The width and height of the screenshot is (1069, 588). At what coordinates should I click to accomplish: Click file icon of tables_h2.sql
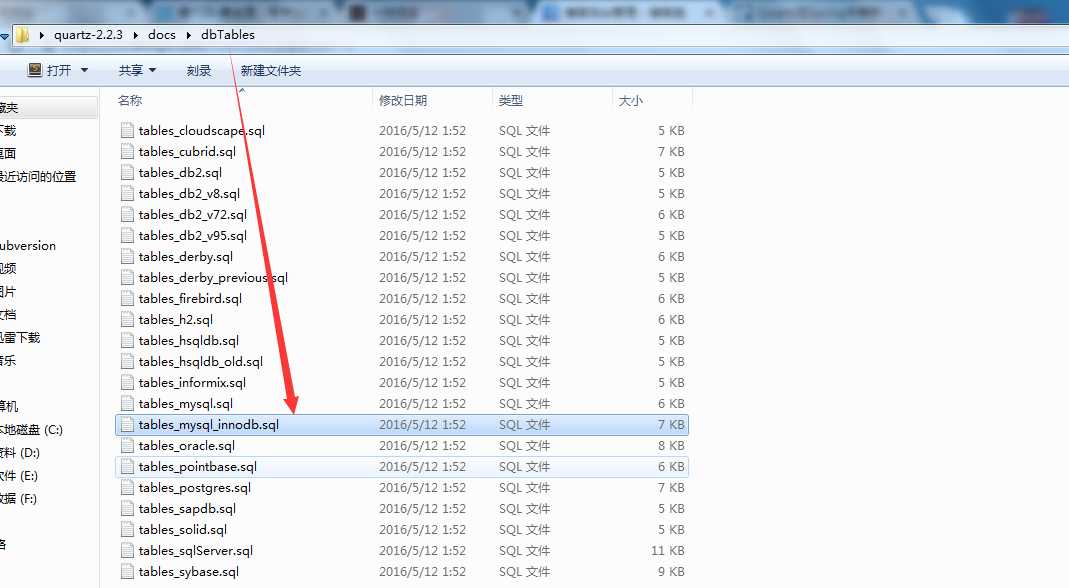click(127, 319)
